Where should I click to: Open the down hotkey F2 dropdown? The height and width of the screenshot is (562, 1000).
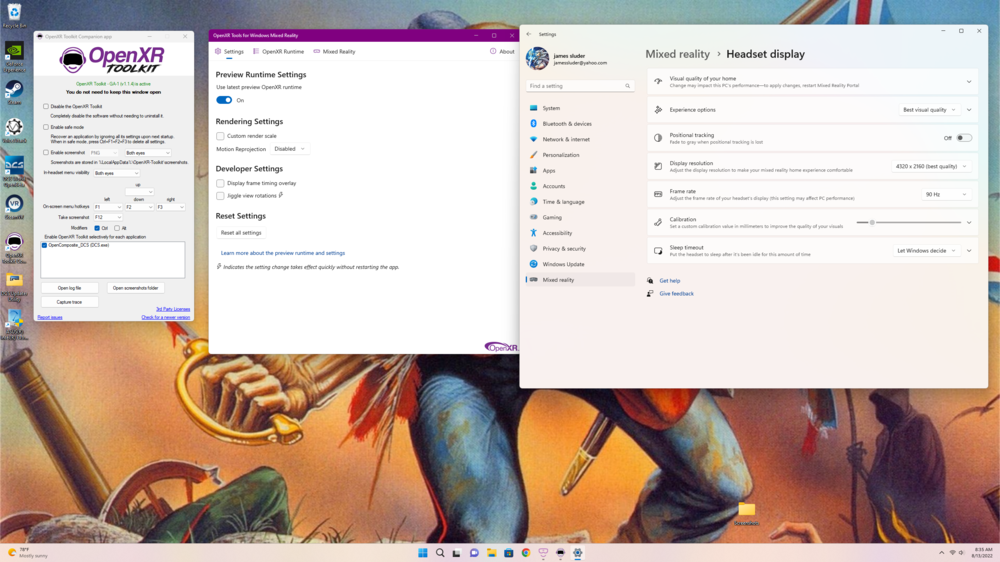point(139,207)
